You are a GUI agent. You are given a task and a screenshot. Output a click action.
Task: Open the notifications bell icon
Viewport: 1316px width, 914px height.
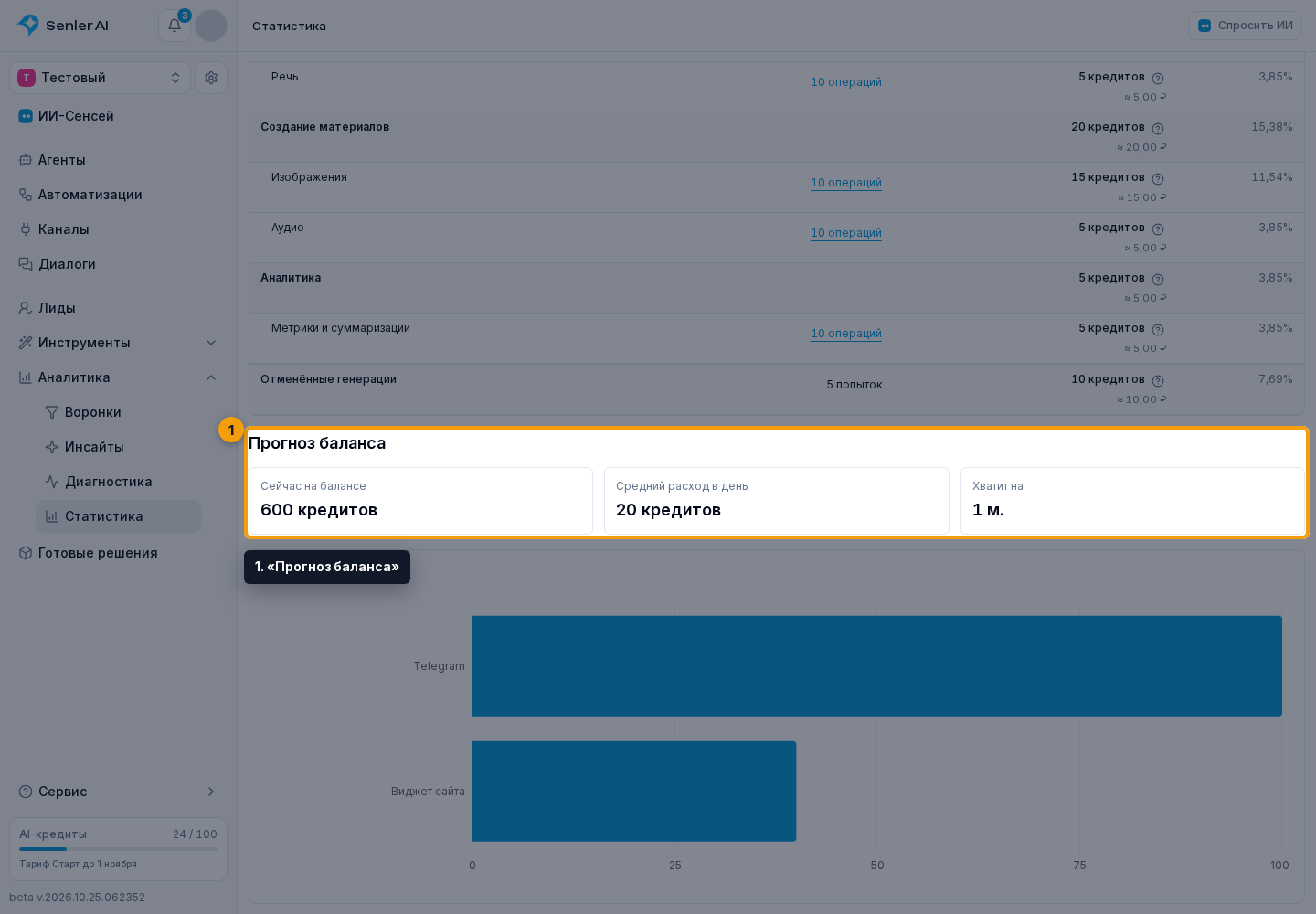175,26
